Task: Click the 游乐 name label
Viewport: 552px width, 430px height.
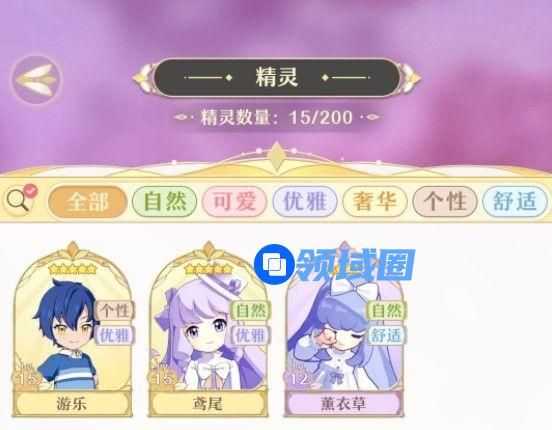Action: (x=72, y=404)
